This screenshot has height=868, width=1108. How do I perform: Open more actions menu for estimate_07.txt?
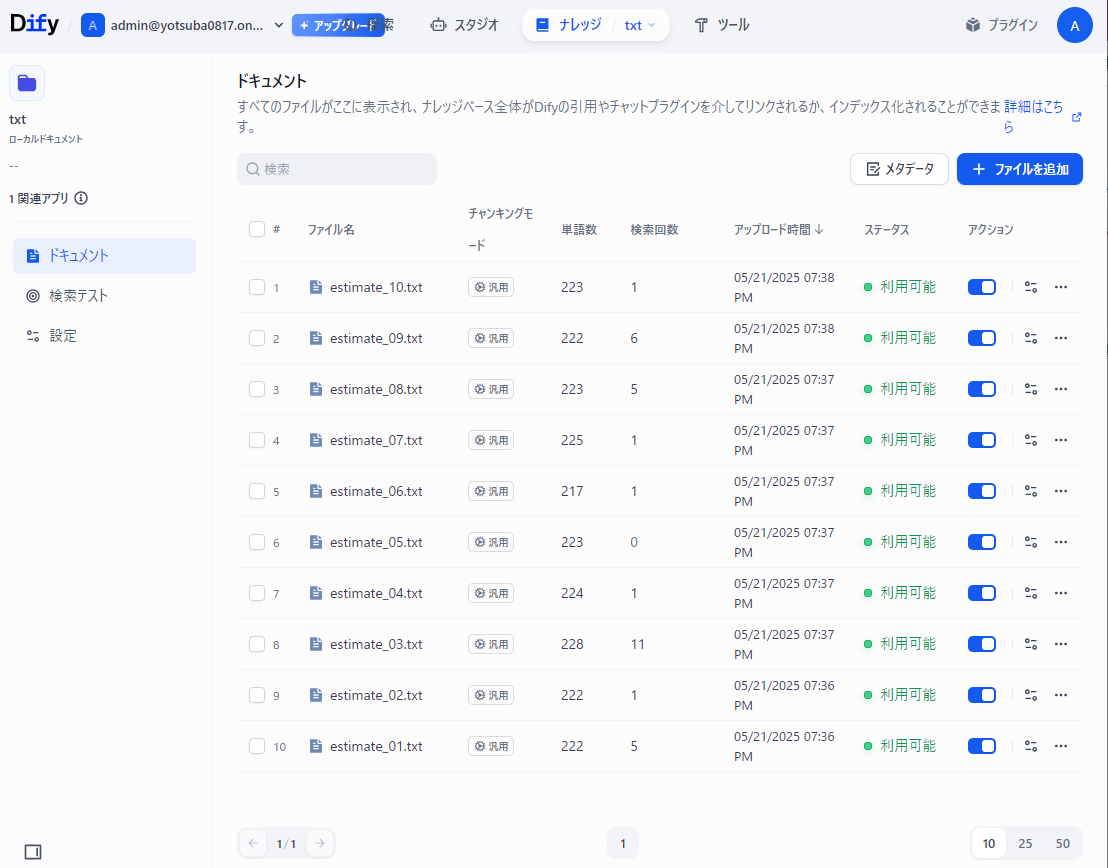pyautogui.click(x=1061, y=440)
